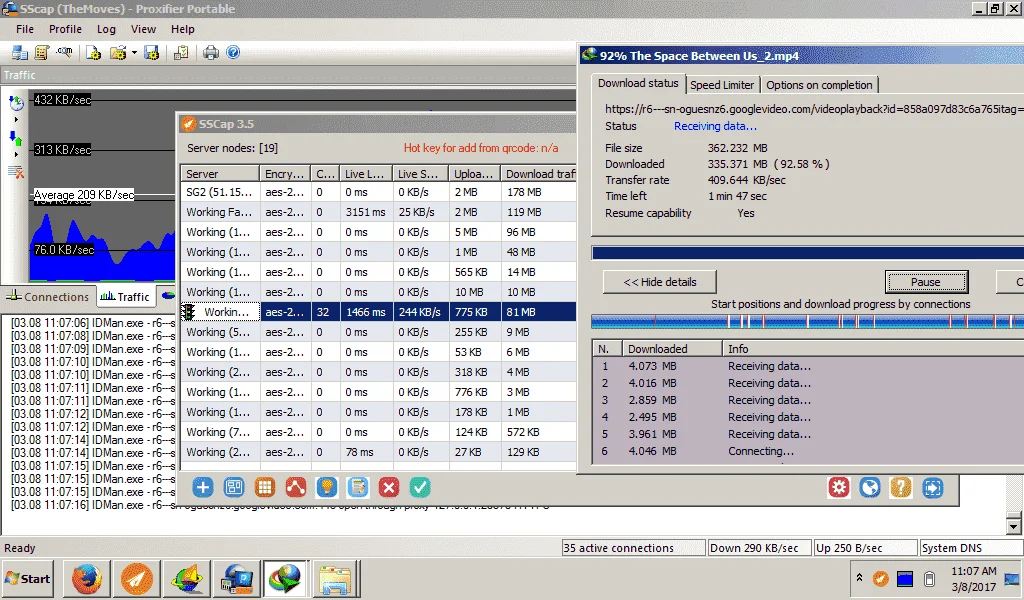The height and width of the screenshot is (600, 1024).
Task: Select connection 6 row showing Connecting...
Action: point(808,451)
